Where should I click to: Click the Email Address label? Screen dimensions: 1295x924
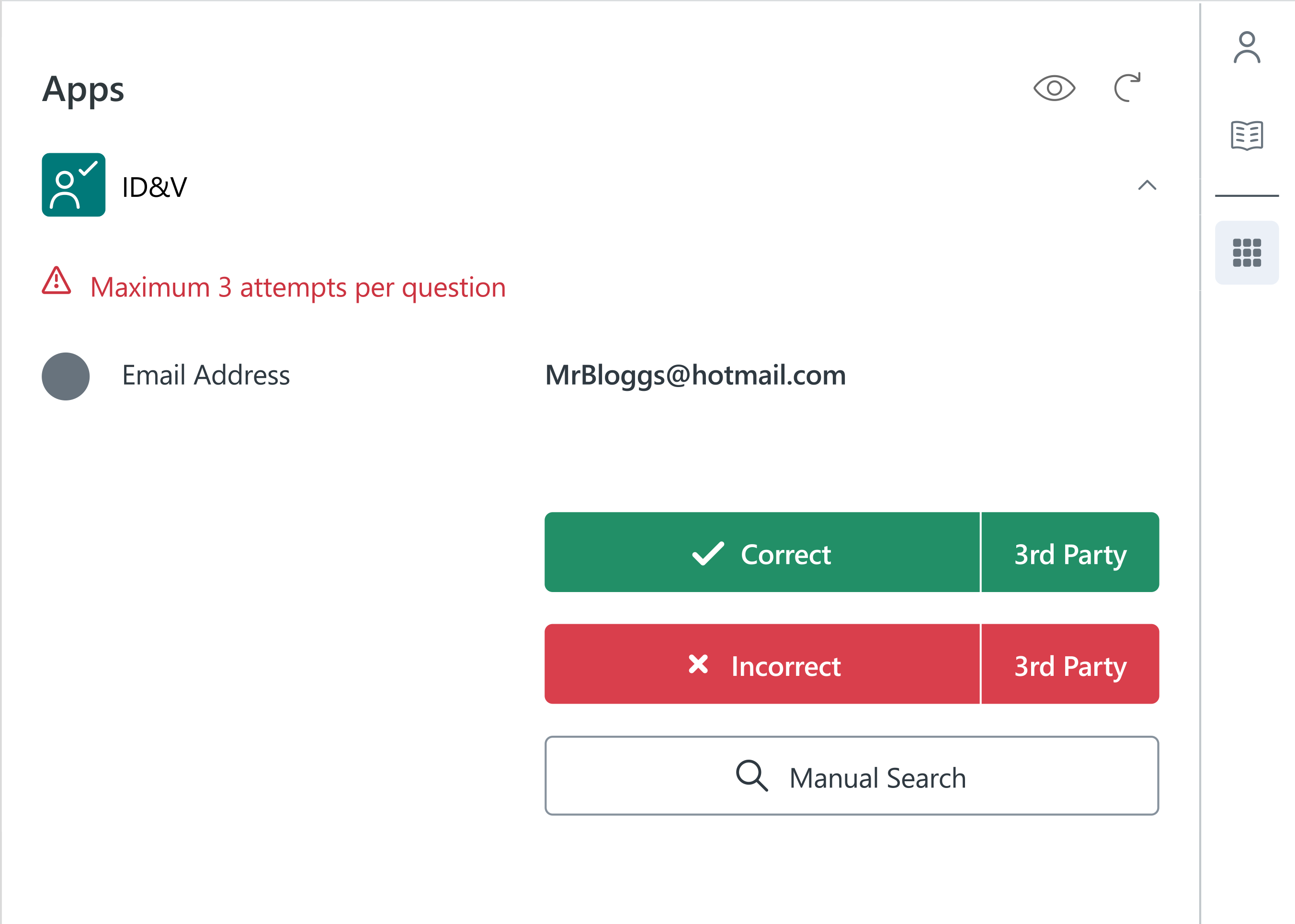[x=206, y=376]
